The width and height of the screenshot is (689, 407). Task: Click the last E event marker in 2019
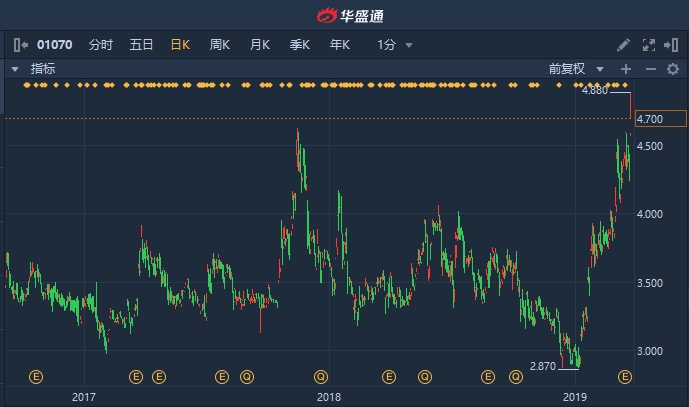pos(625,377)
